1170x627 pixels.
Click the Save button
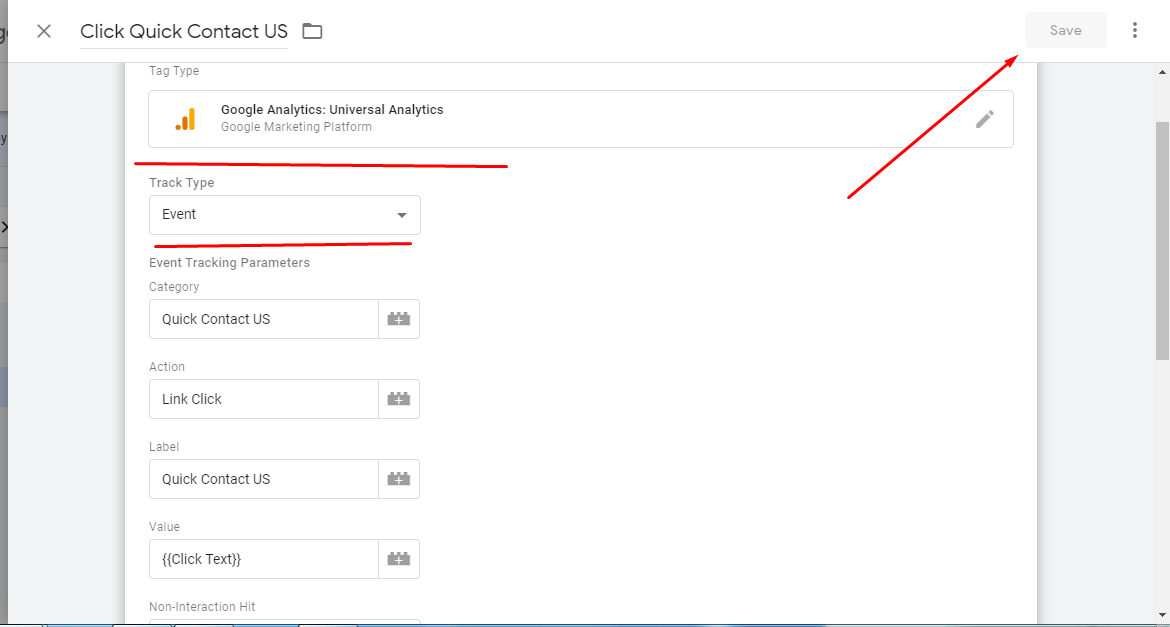click(x=1066, y=30)
